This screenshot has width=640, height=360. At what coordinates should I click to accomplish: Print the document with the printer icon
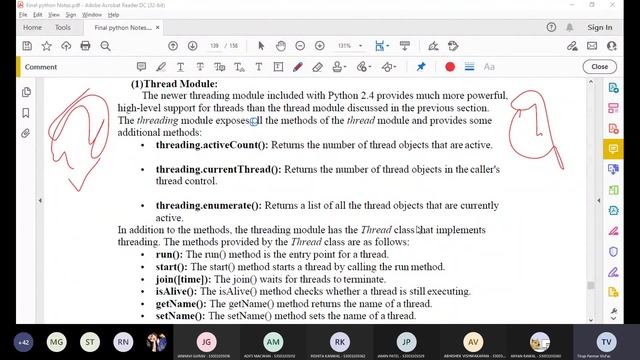tap(85, 46)
